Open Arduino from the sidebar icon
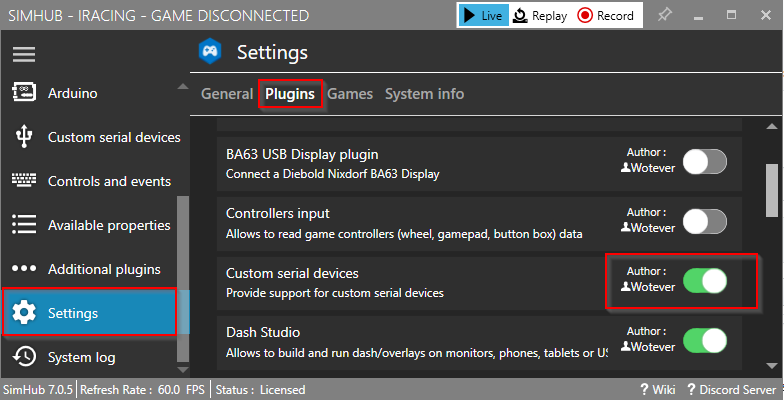The width and height of the screenshot is (784, 400). click(24, 93)
